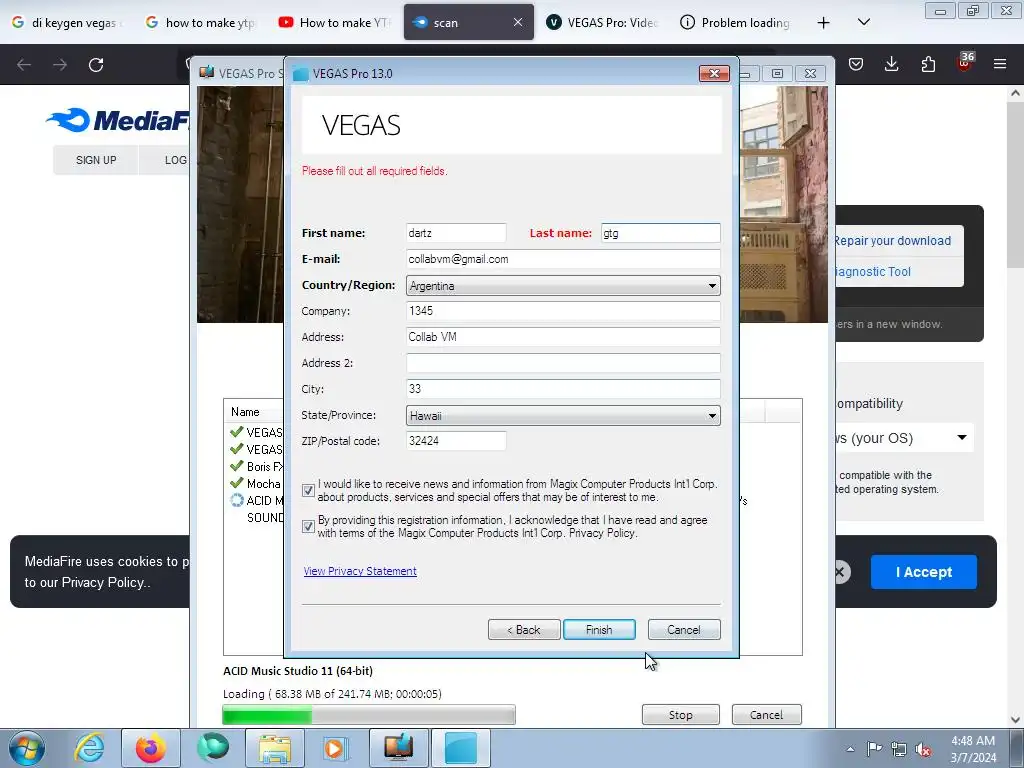Open the green swirl browser taskbar icon
This screenshot has width=1024, height=768.
(x=212, y=748)
